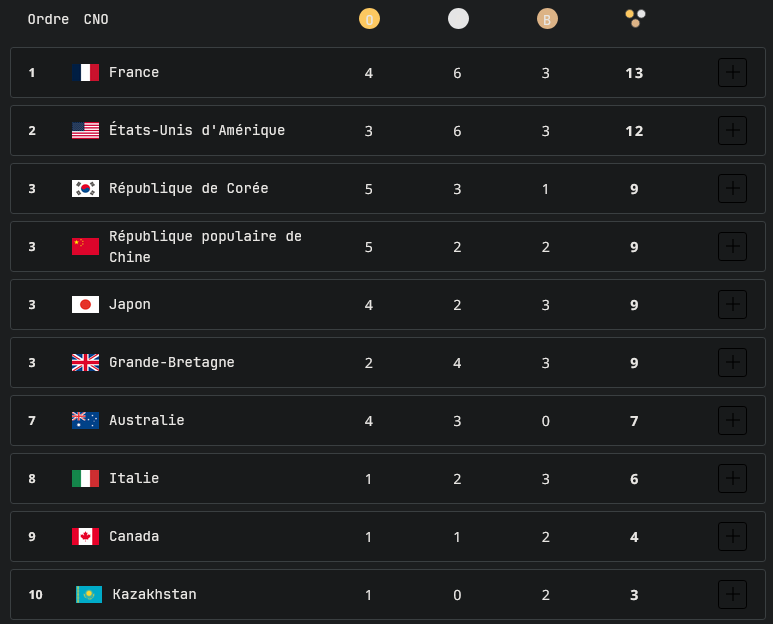The width and height of the screenshot is (773, 624).
Task: Click the Ordre column header
Action: click(x=48, y=19)
